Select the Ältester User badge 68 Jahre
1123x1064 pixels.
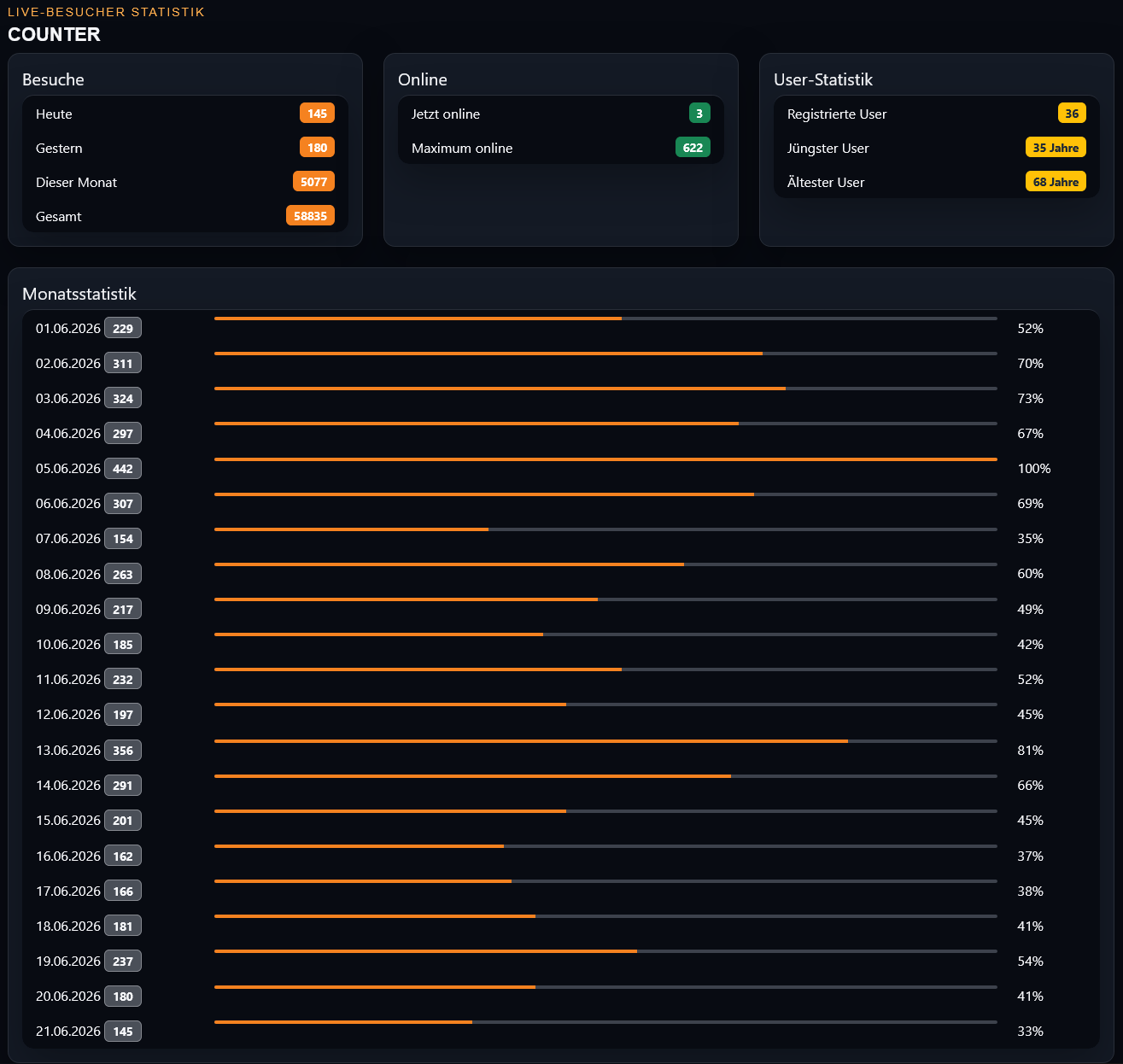point(1056,182)
